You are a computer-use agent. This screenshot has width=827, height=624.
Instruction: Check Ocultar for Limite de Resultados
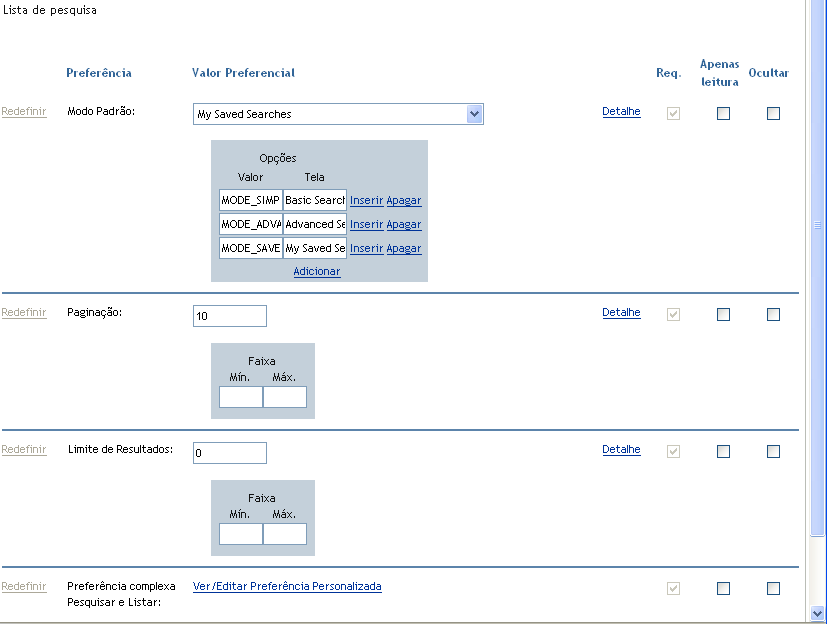click(x=773, y=451)
